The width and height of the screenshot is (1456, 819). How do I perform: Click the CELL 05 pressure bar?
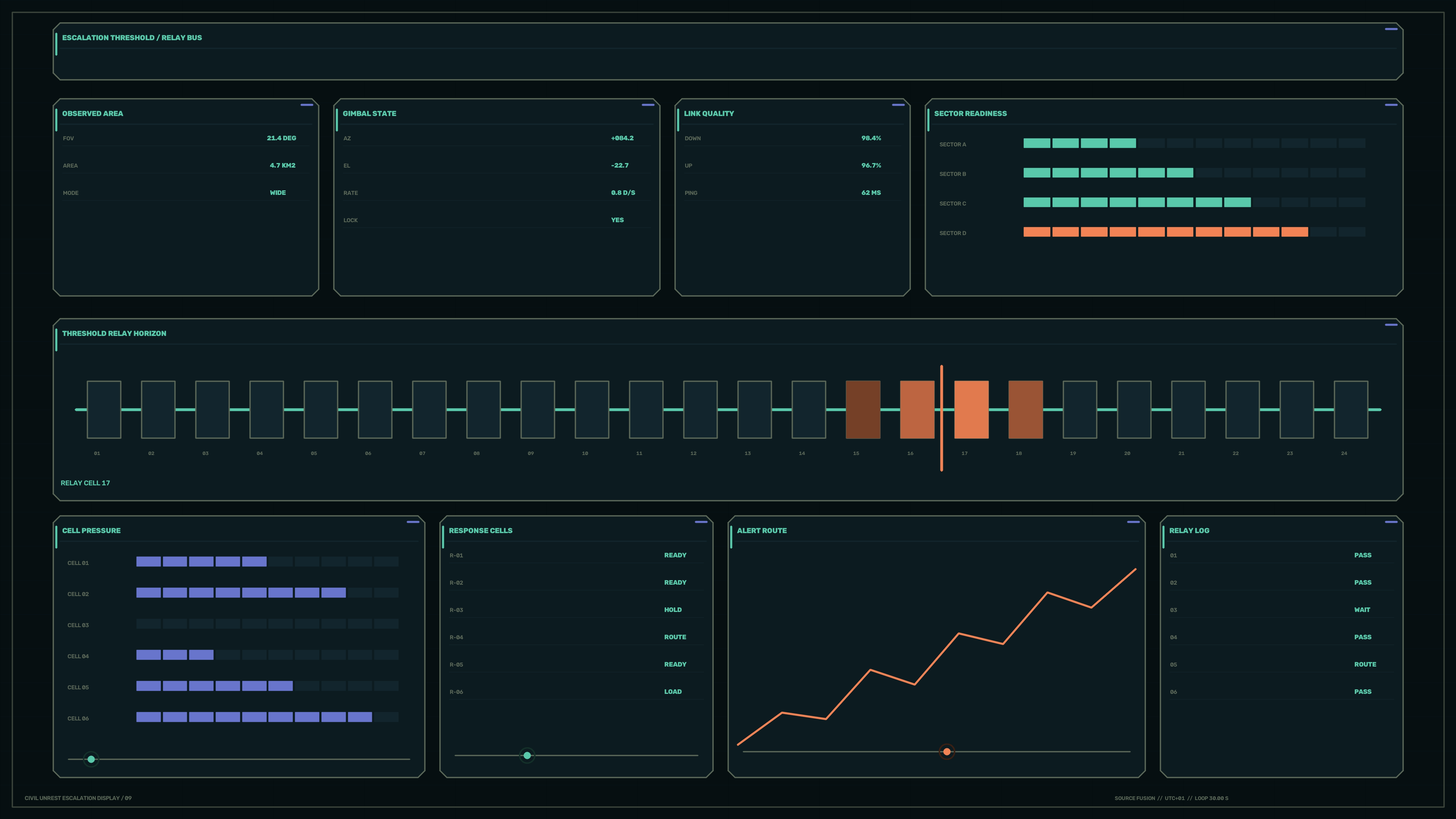pyautogui.click(x=267, y=686)
